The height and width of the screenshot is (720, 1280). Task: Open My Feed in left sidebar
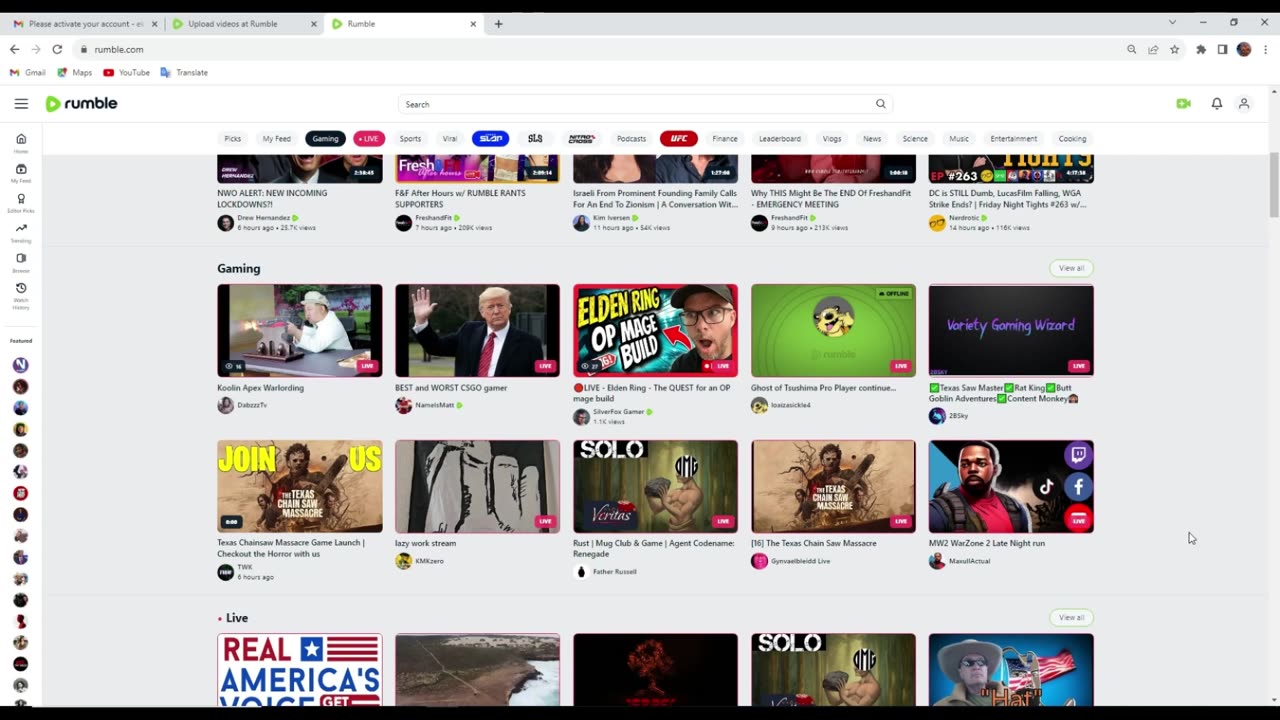pyautogui.click(x=21, y=173)
